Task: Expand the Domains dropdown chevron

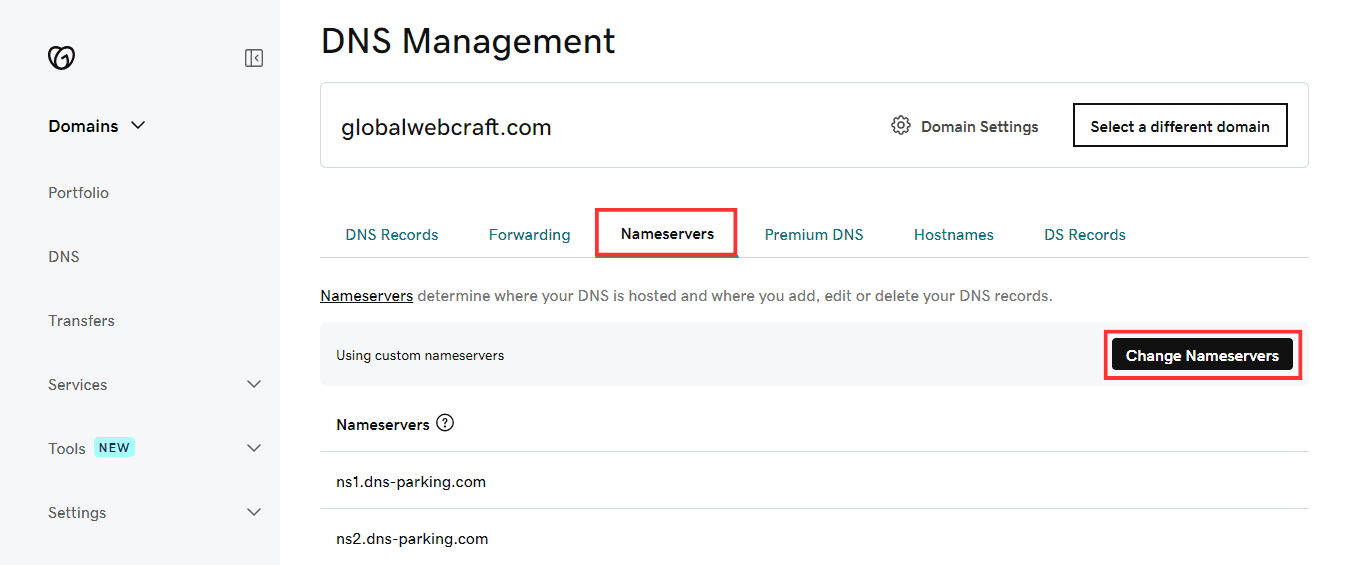Action: click(138, 126)
